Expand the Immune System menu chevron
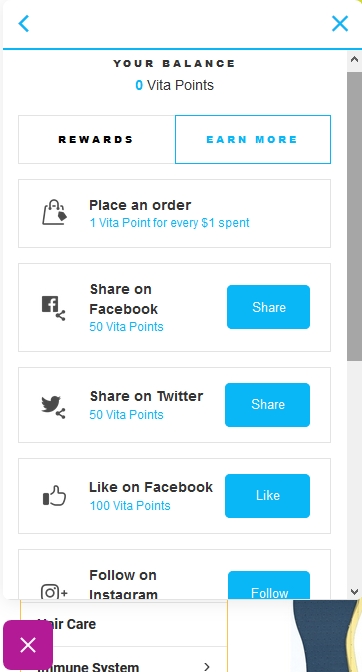Screen dimensions: 362x672 pyautogui.click(x=207, y=666)
